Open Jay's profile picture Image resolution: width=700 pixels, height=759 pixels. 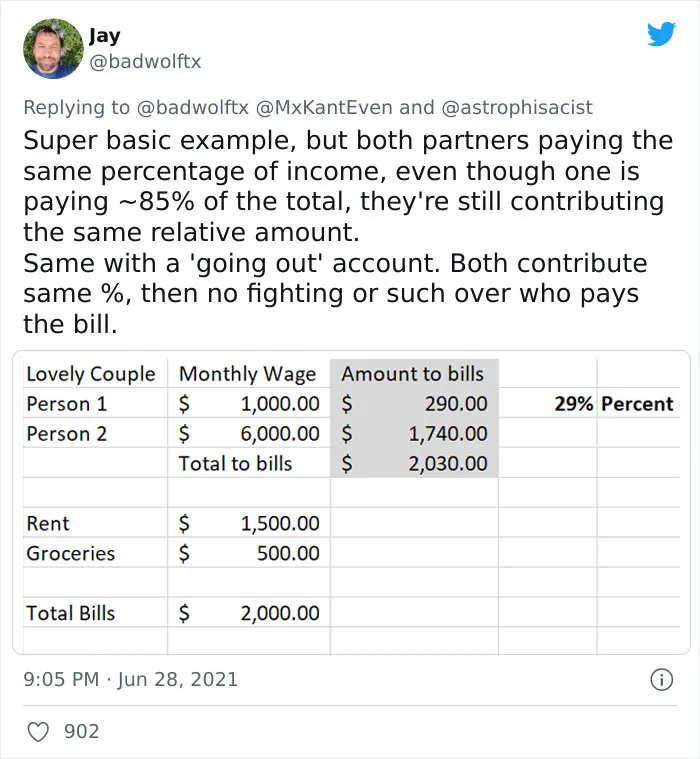coord(53,48)
